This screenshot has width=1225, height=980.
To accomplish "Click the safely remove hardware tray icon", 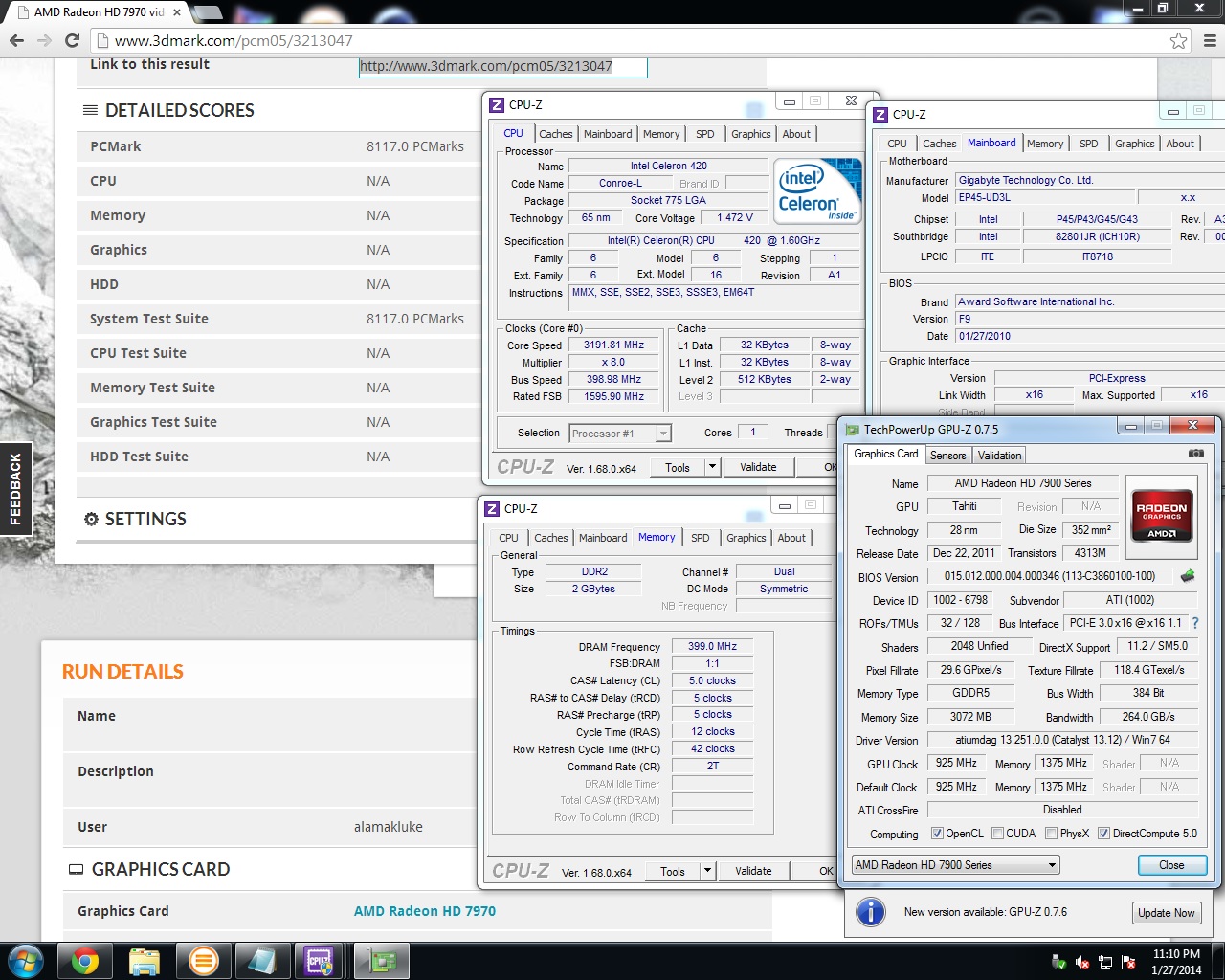I will coord(1059,962).
